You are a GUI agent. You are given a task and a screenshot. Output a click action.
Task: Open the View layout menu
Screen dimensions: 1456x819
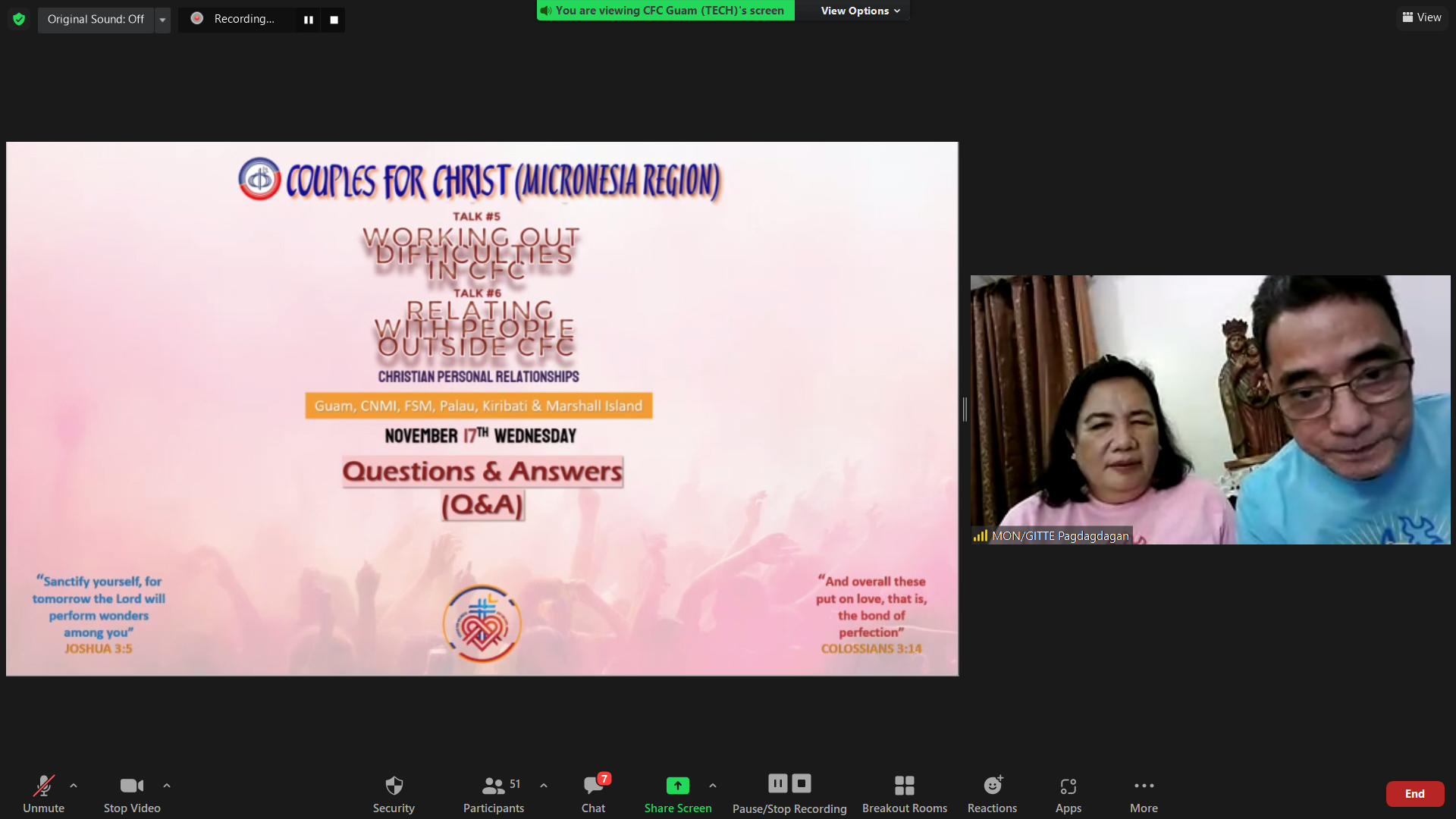(x=1422, y=17)
